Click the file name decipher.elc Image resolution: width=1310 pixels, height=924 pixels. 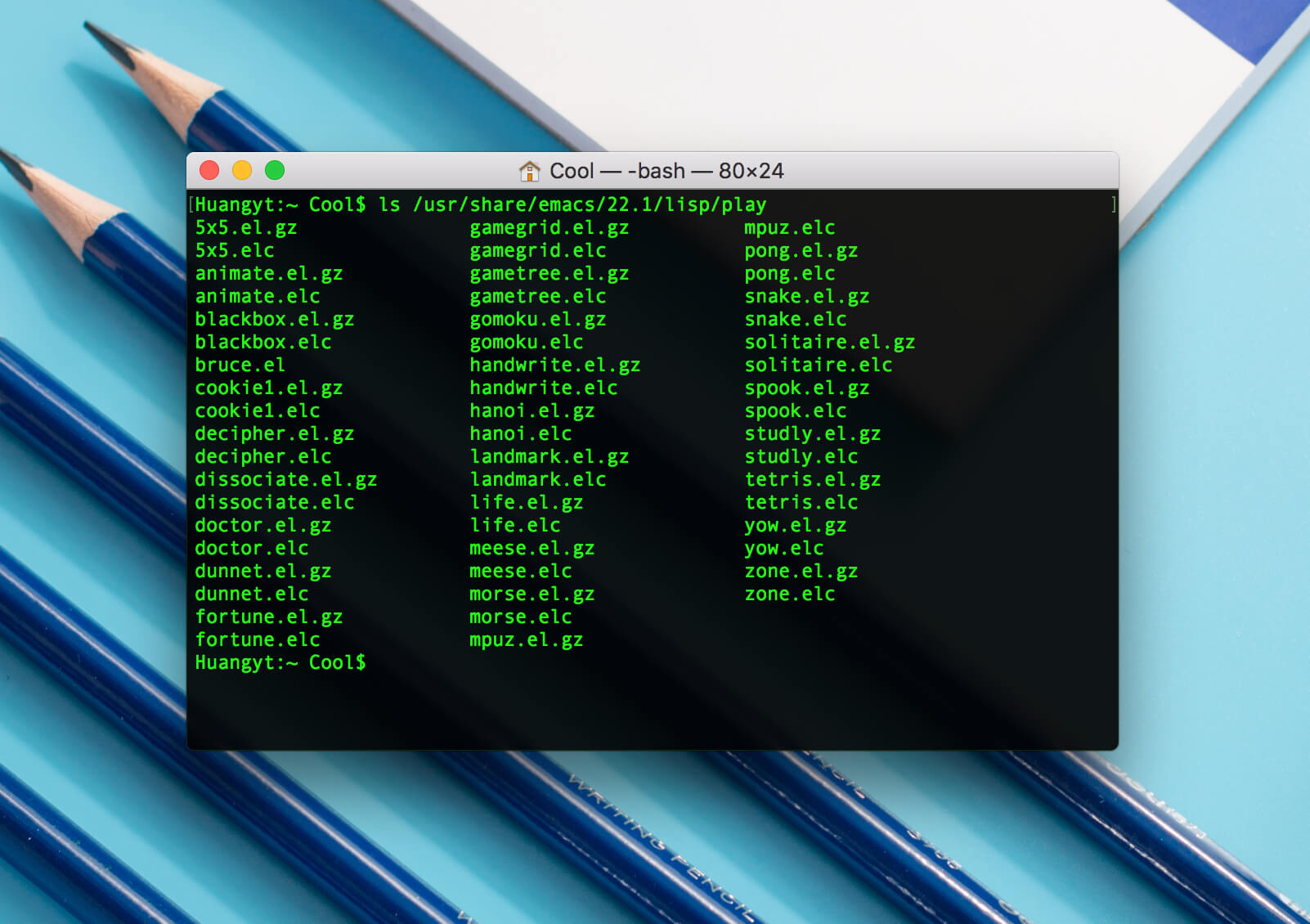(x=263, y=456)
